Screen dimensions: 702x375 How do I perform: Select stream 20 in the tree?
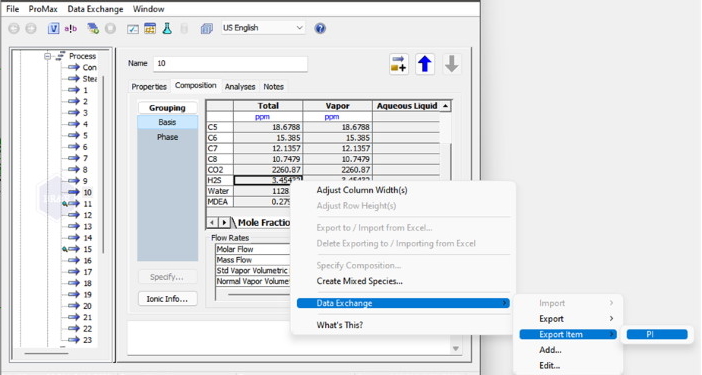pyautogui.click(x=87, y=306)
